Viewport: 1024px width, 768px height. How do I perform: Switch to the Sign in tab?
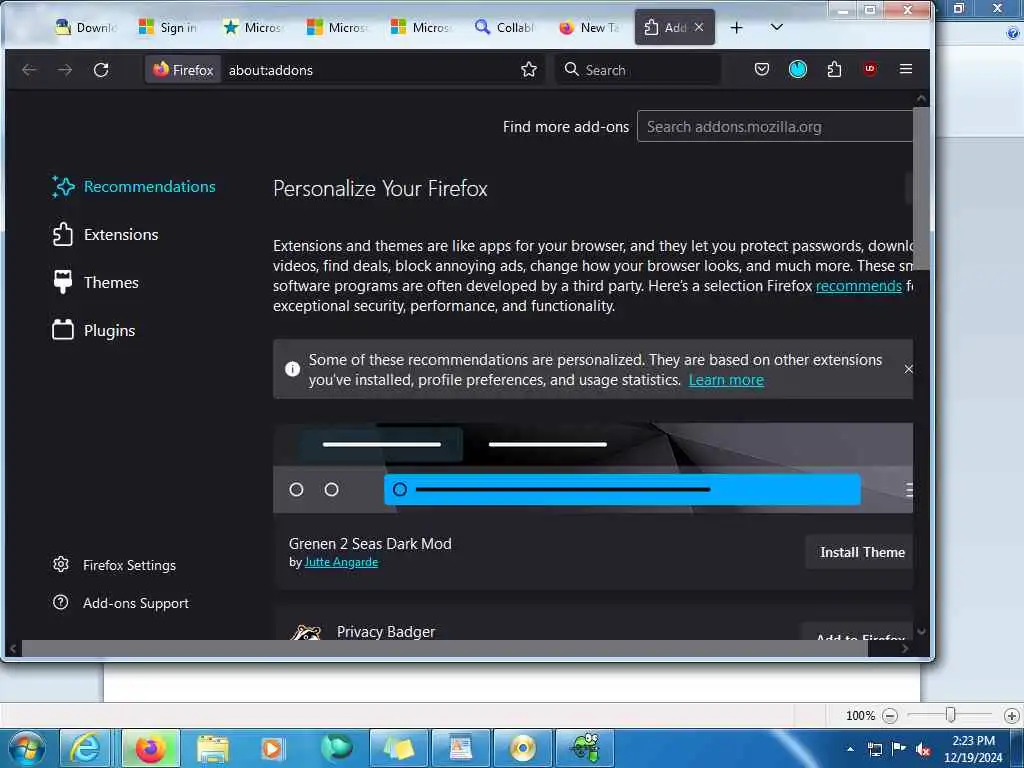pos(168,27)
